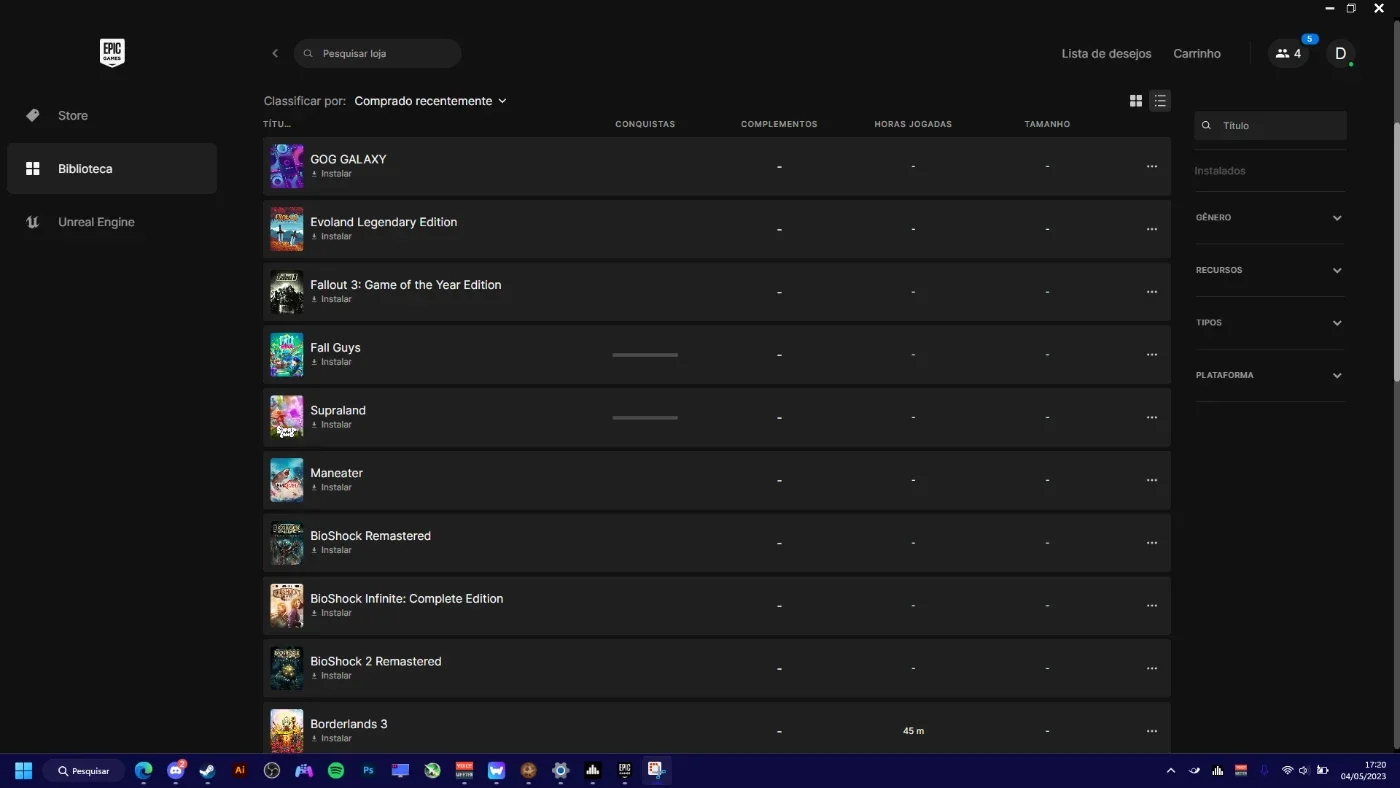The image size is (1400, 788).
Task: Go back with the arrow icon
Action: click(275, 53)
